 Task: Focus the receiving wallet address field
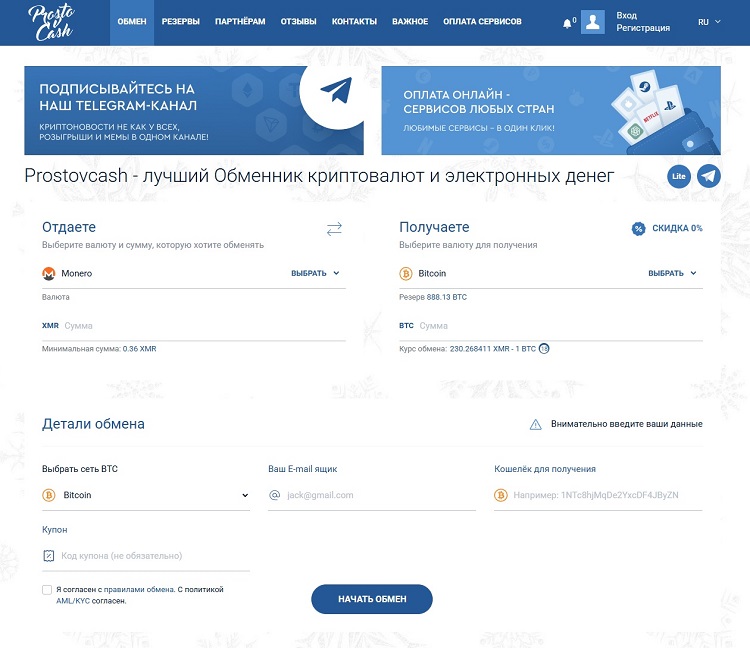(x=598, y=495)
